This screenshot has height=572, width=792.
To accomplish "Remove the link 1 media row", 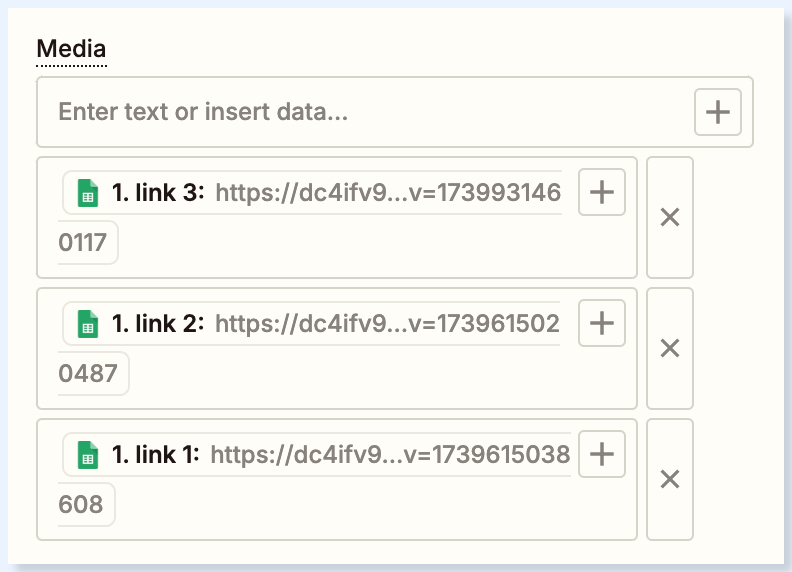I will click(x=670, y=479).
